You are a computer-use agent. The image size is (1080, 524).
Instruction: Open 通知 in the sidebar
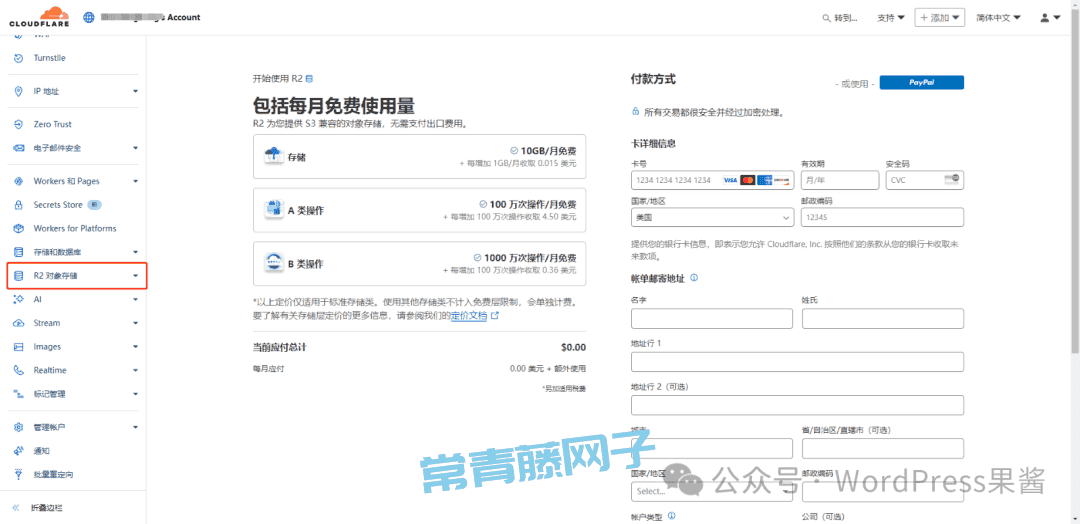coord(41,451)
